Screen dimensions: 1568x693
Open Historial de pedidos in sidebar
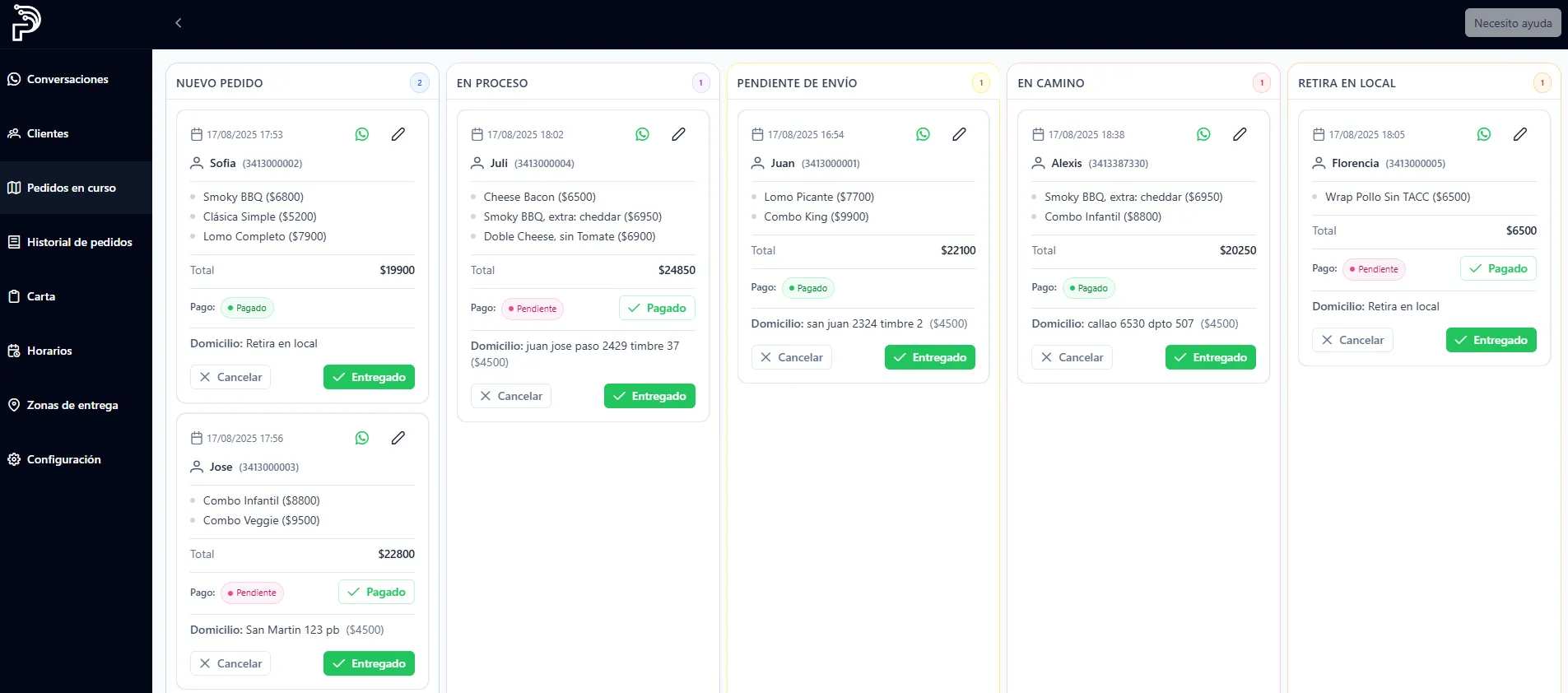79,242
